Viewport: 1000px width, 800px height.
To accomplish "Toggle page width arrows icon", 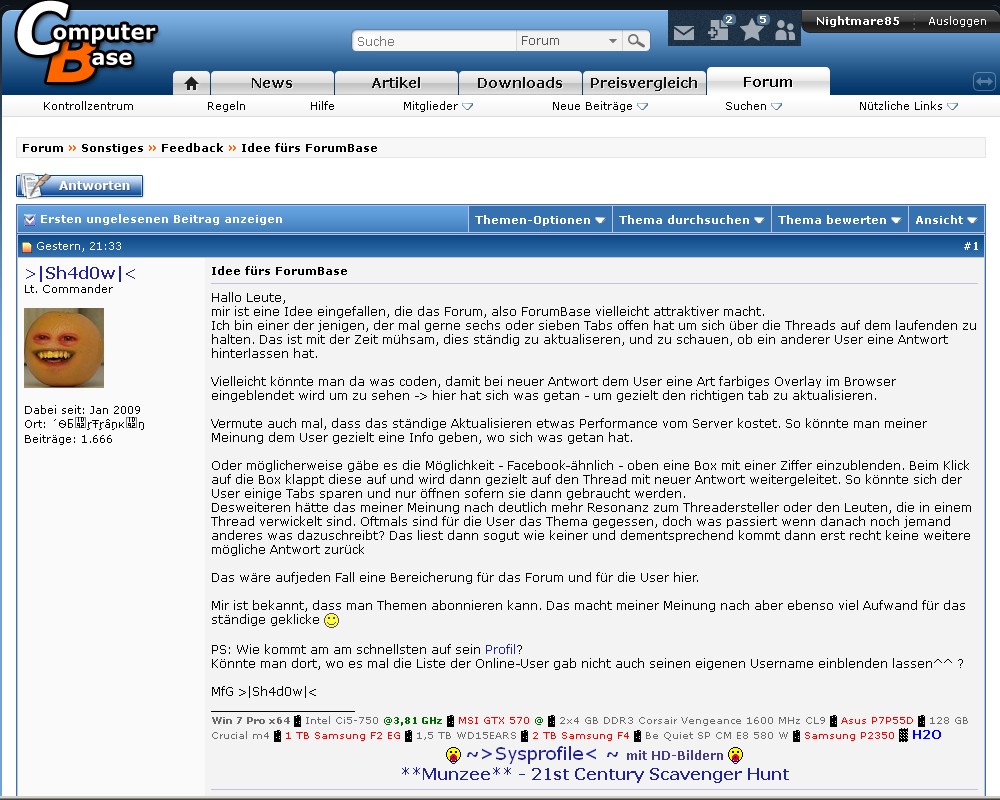I will [x=984, y=82].
